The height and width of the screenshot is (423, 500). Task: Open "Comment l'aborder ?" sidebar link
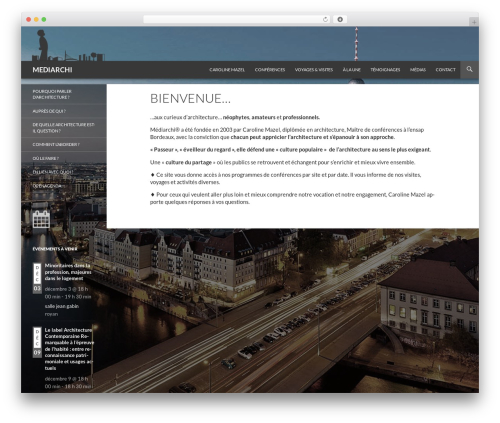(56, 144)
